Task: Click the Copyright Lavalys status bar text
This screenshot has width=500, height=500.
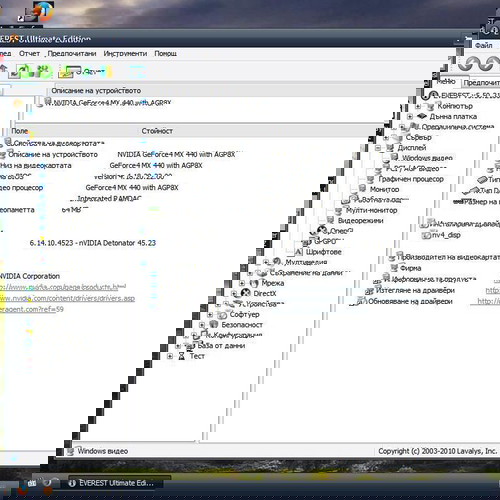Action: pos(437,451)
